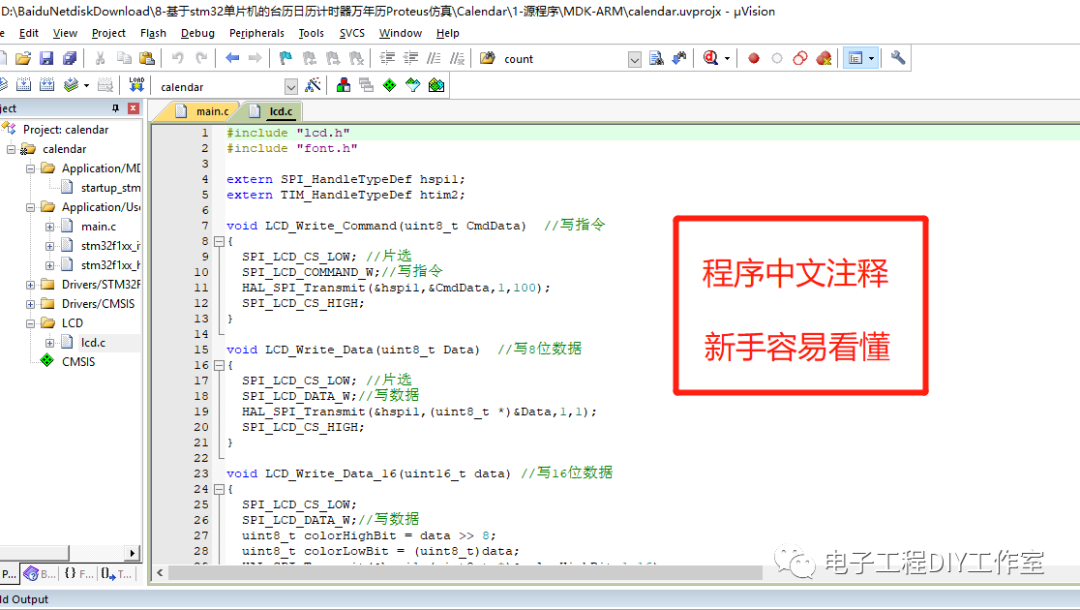Switch to the Books tab in project panel
The height and width of the screenshot is (610, 1080).
tap(39, 574)
